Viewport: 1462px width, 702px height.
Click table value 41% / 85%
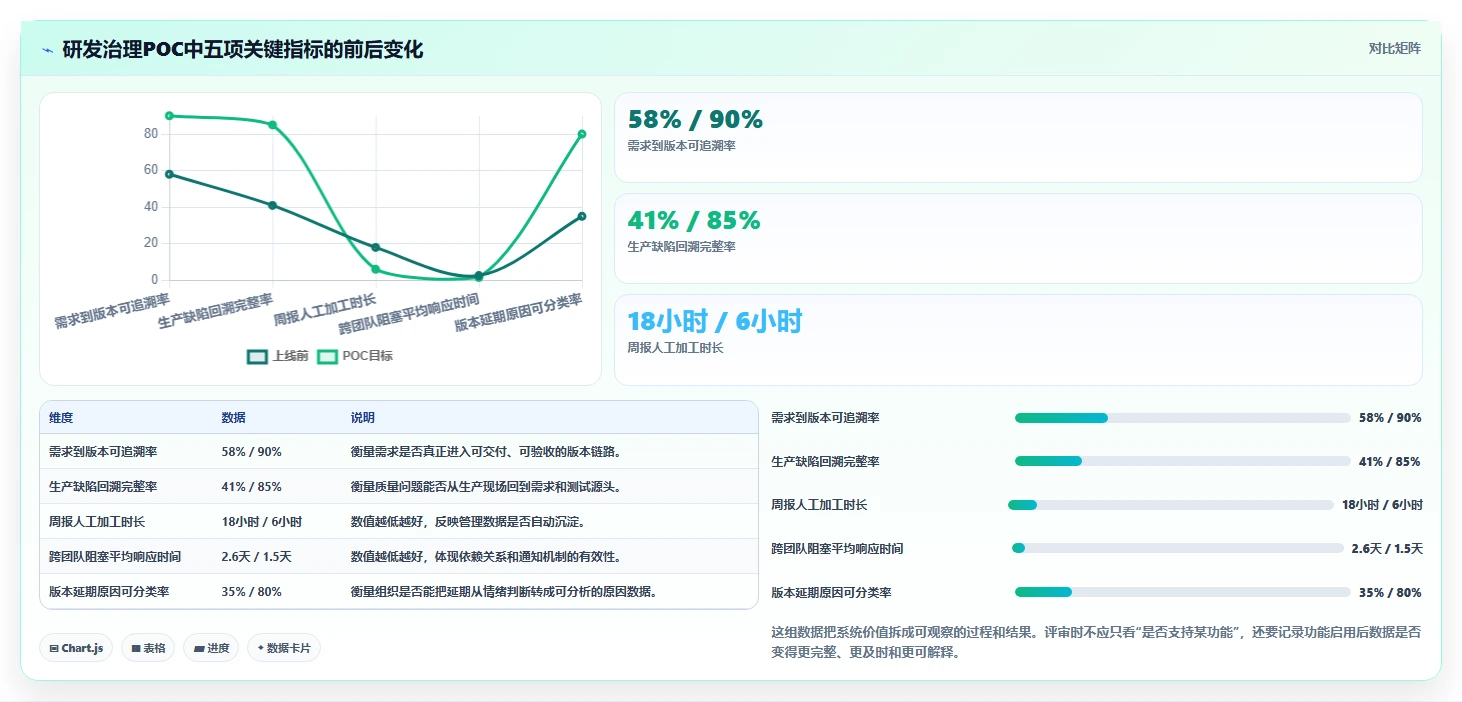click(x=251, y=487)
